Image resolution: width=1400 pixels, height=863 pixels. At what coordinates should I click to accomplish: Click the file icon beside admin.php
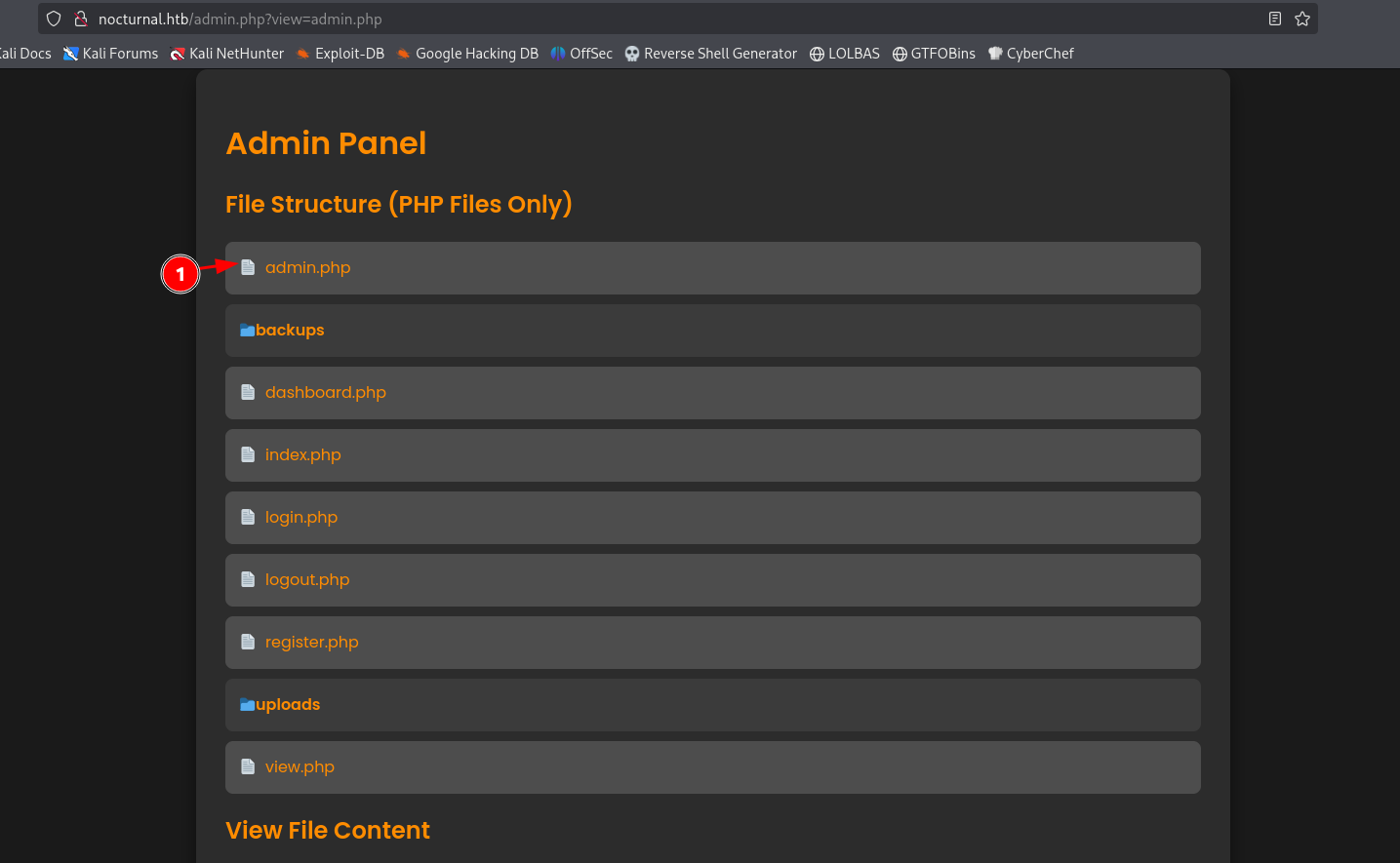[x=248, y=267]
